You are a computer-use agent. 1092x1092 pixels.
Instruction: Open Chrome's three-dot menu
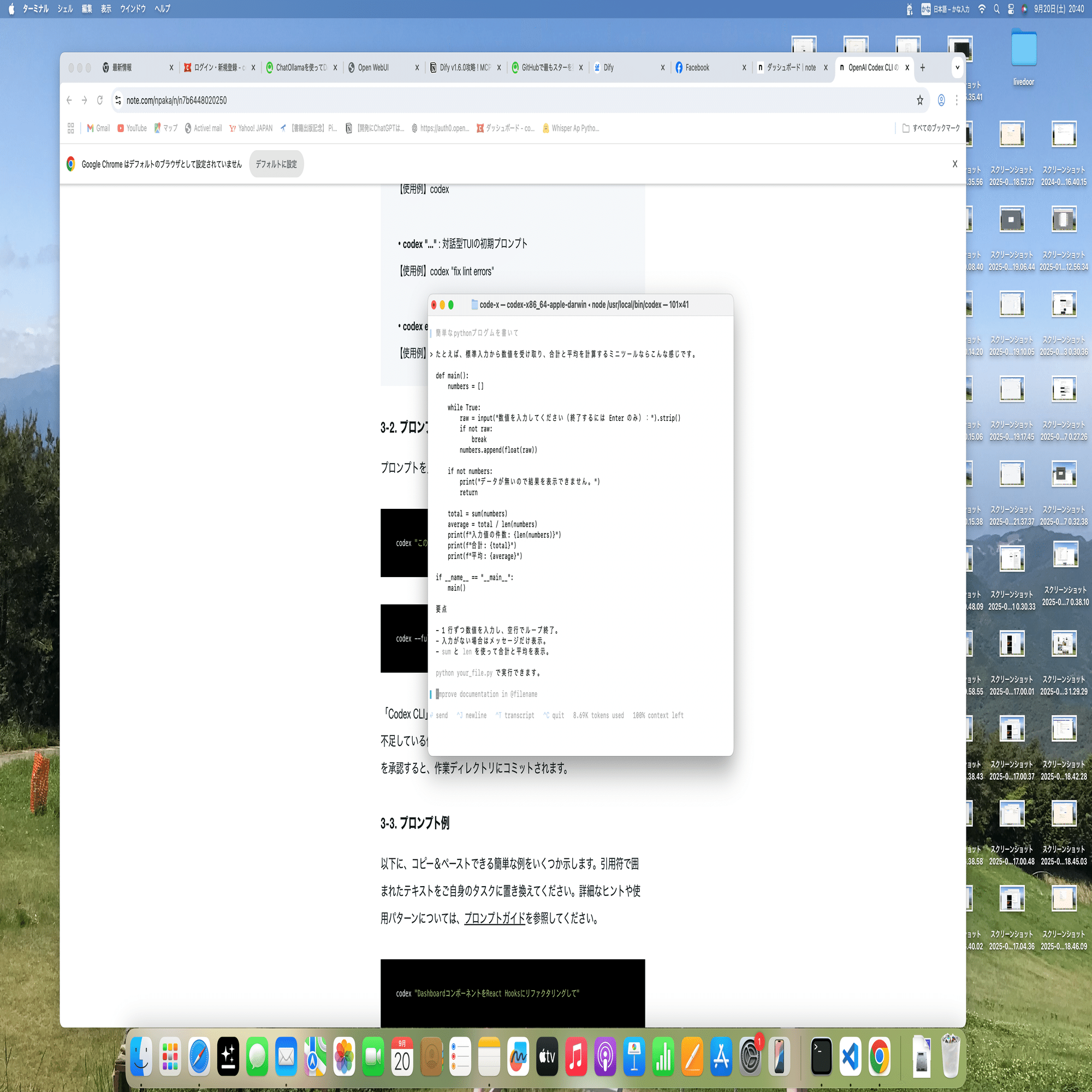[x=956, y=100]
